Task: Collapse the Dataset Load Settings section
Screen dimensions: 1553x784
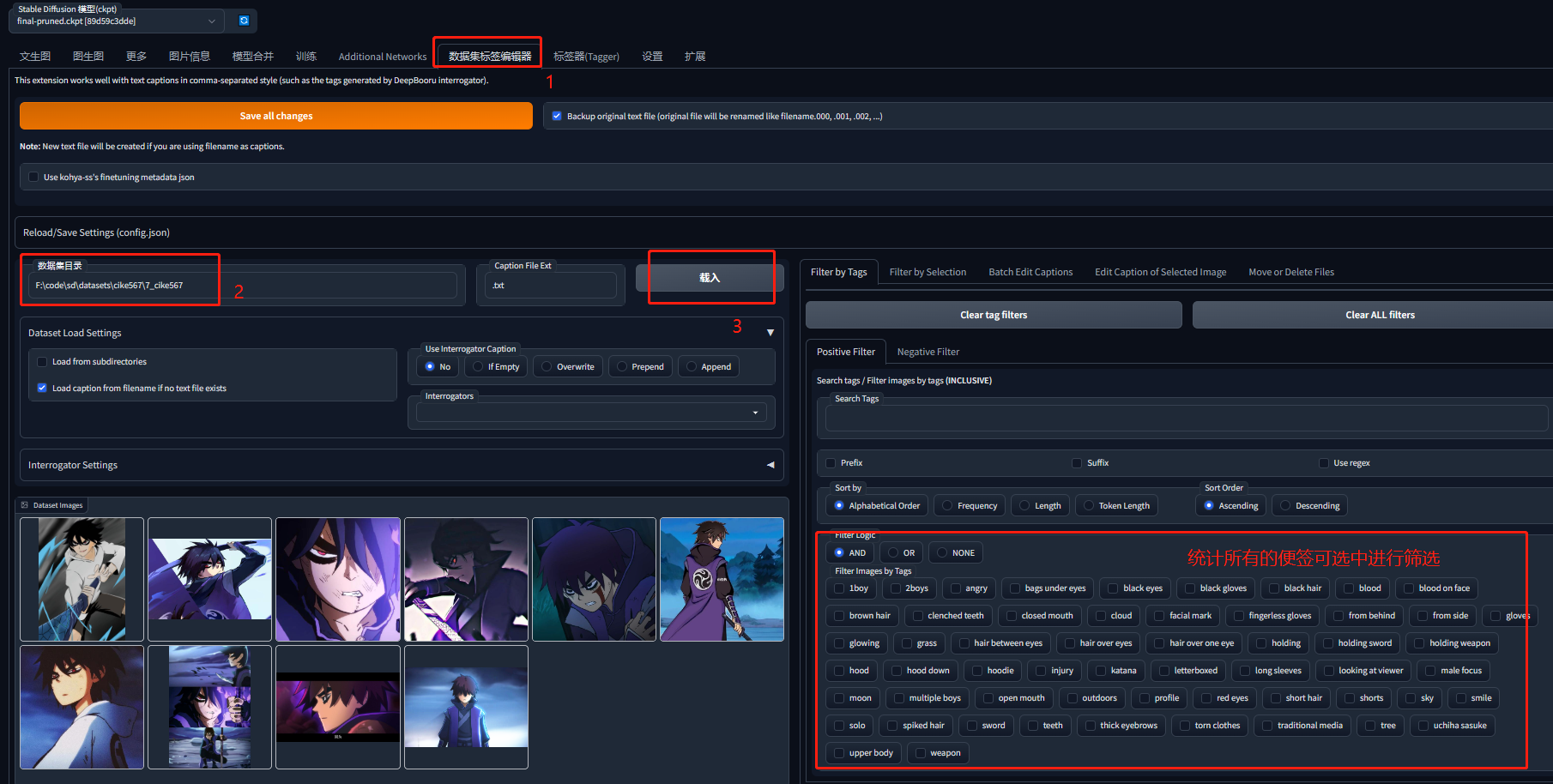Action: pyautogui.click(x=770, y=333)
